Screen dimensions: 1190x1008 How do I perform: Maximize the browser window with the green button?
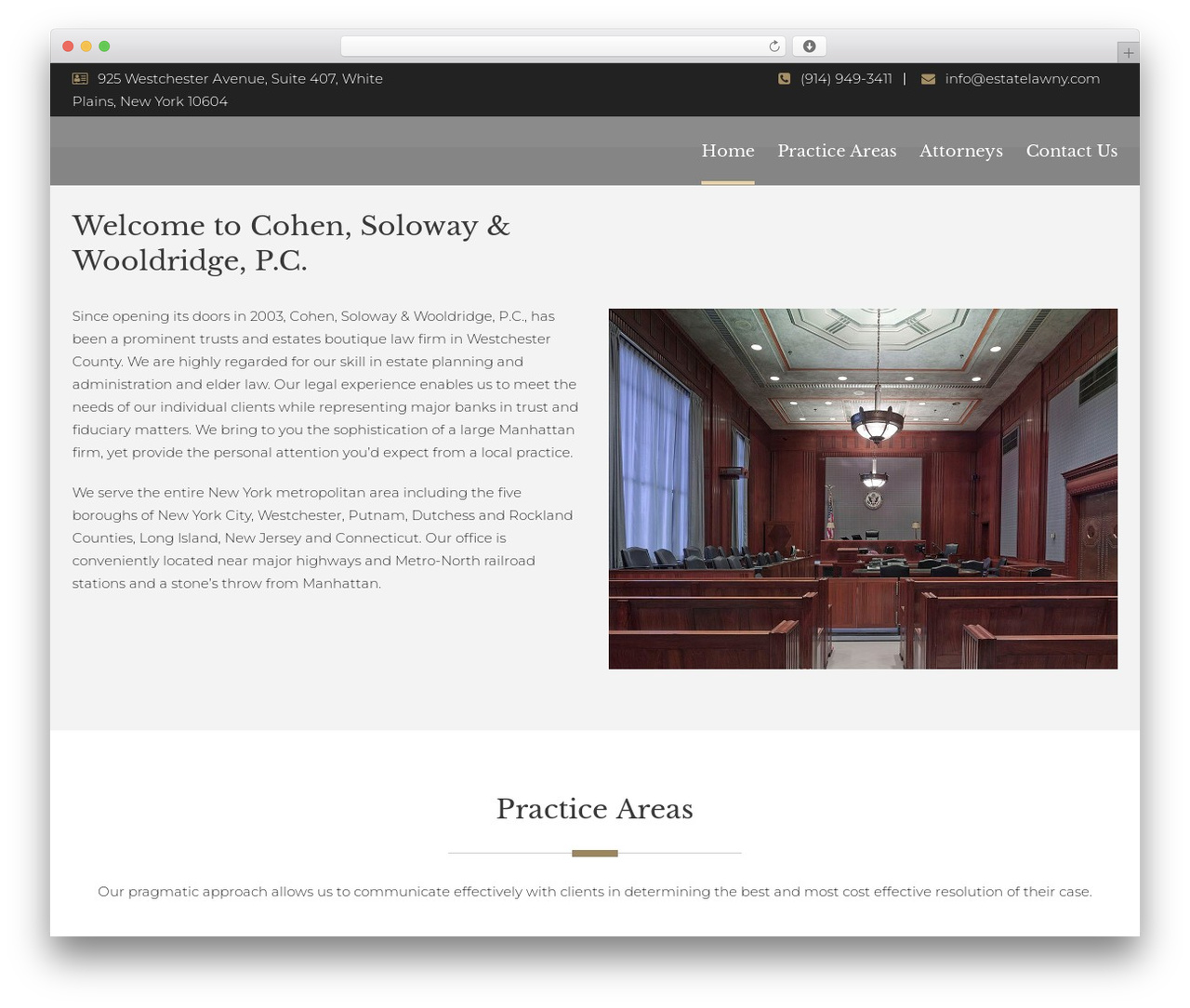point(104,46)
